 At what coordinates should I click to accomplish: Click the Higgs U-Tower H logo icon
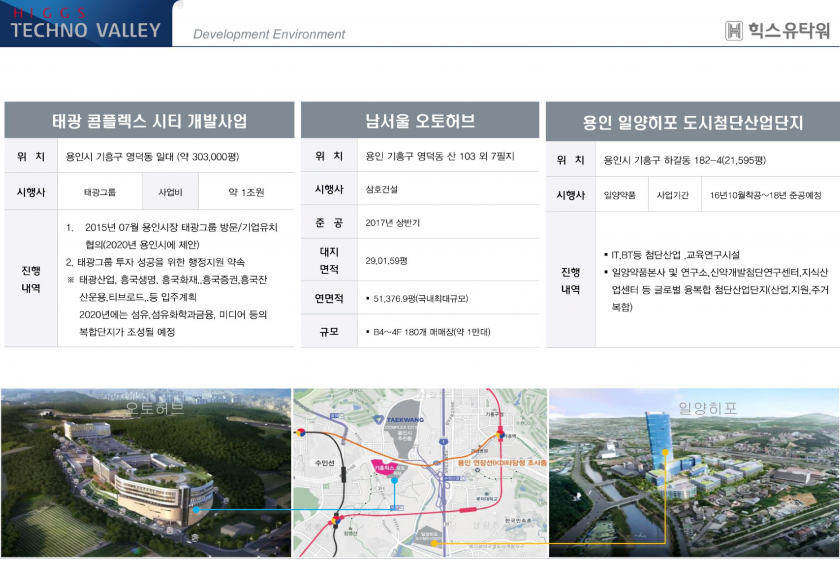(734, 31)
